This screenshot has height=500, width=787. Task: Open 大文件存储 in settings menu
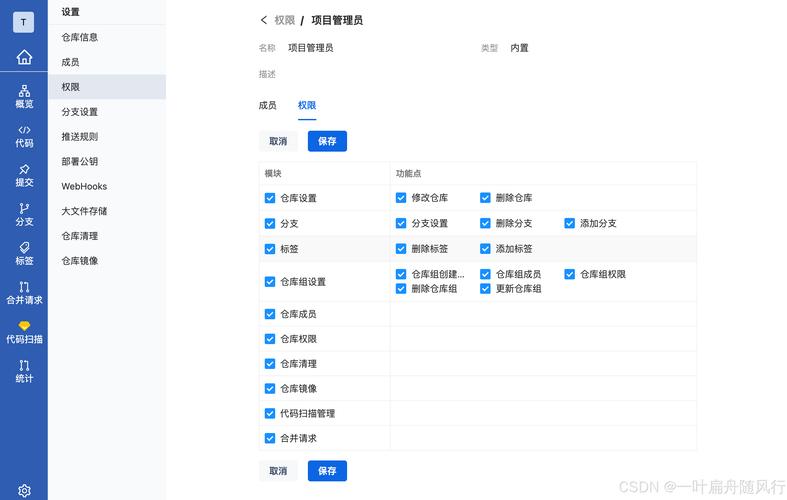click(107, 211)
